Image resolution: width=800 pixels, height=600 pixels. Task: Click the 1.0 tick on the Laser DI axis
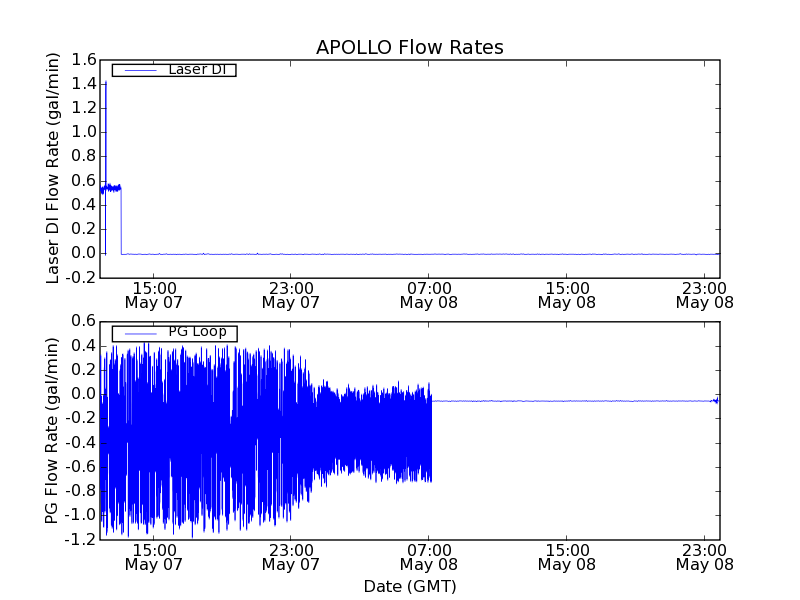83,132
